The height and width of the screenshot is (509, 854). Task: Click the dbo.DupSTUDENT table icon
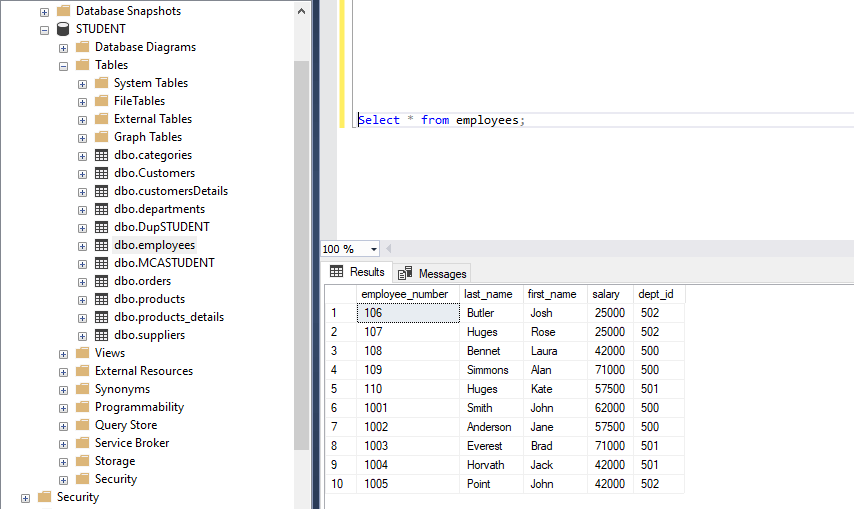click(101, 227)
